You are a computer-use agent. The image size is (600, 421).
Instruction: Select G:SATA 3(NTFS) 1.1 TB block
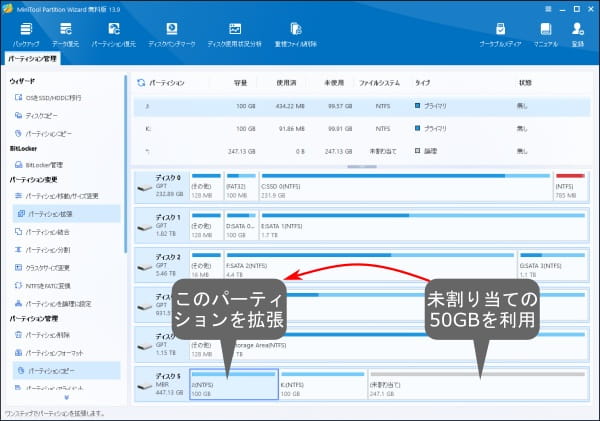click(x=553, y=266)
